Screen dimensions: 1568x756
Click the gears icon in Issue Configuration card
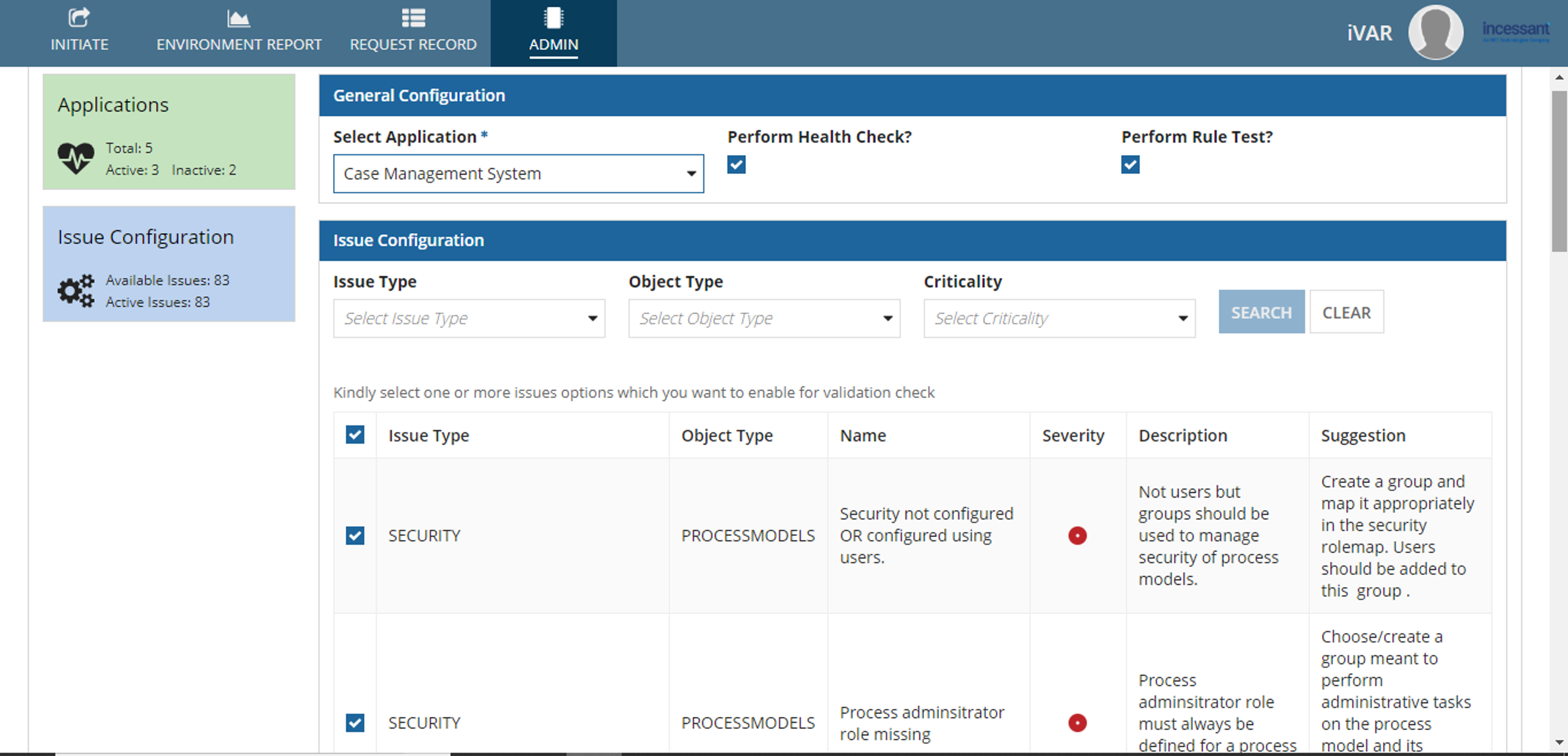76,291
